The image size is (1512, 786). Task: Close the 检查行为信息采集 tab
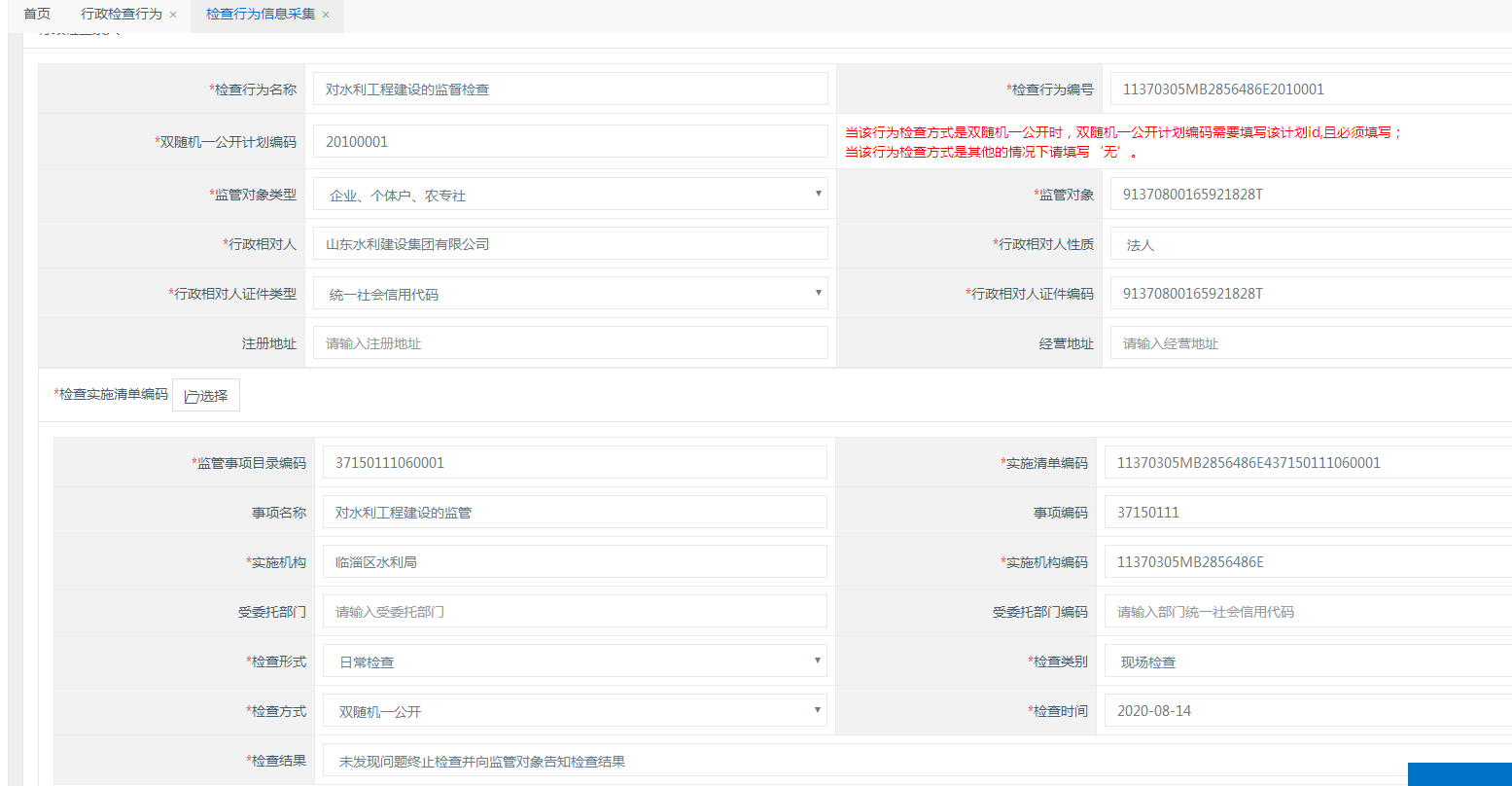tap(326, 15)
